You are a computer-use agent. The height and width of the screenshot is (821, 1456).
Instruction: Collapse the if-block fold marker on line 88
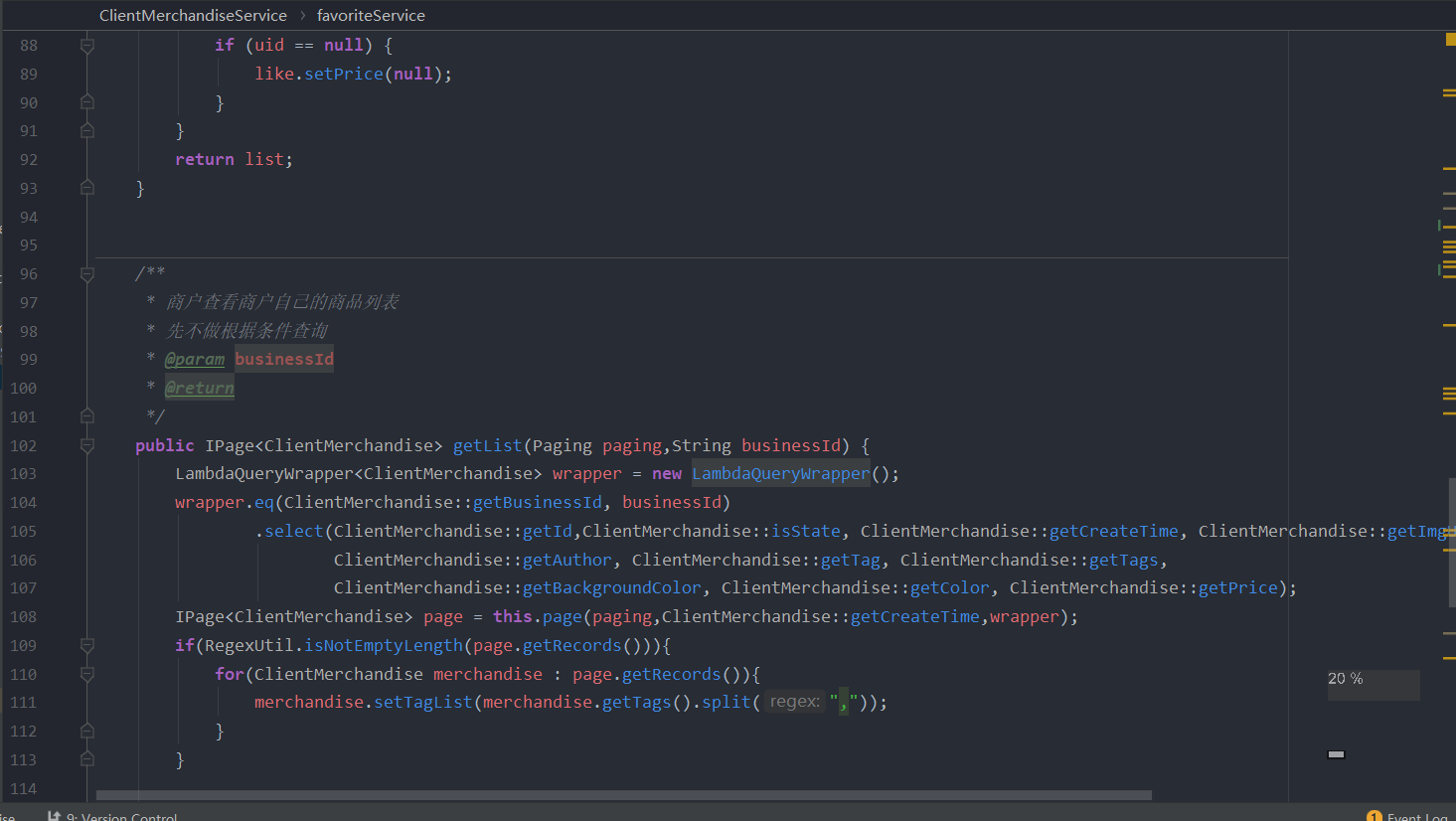click(87, 46)
